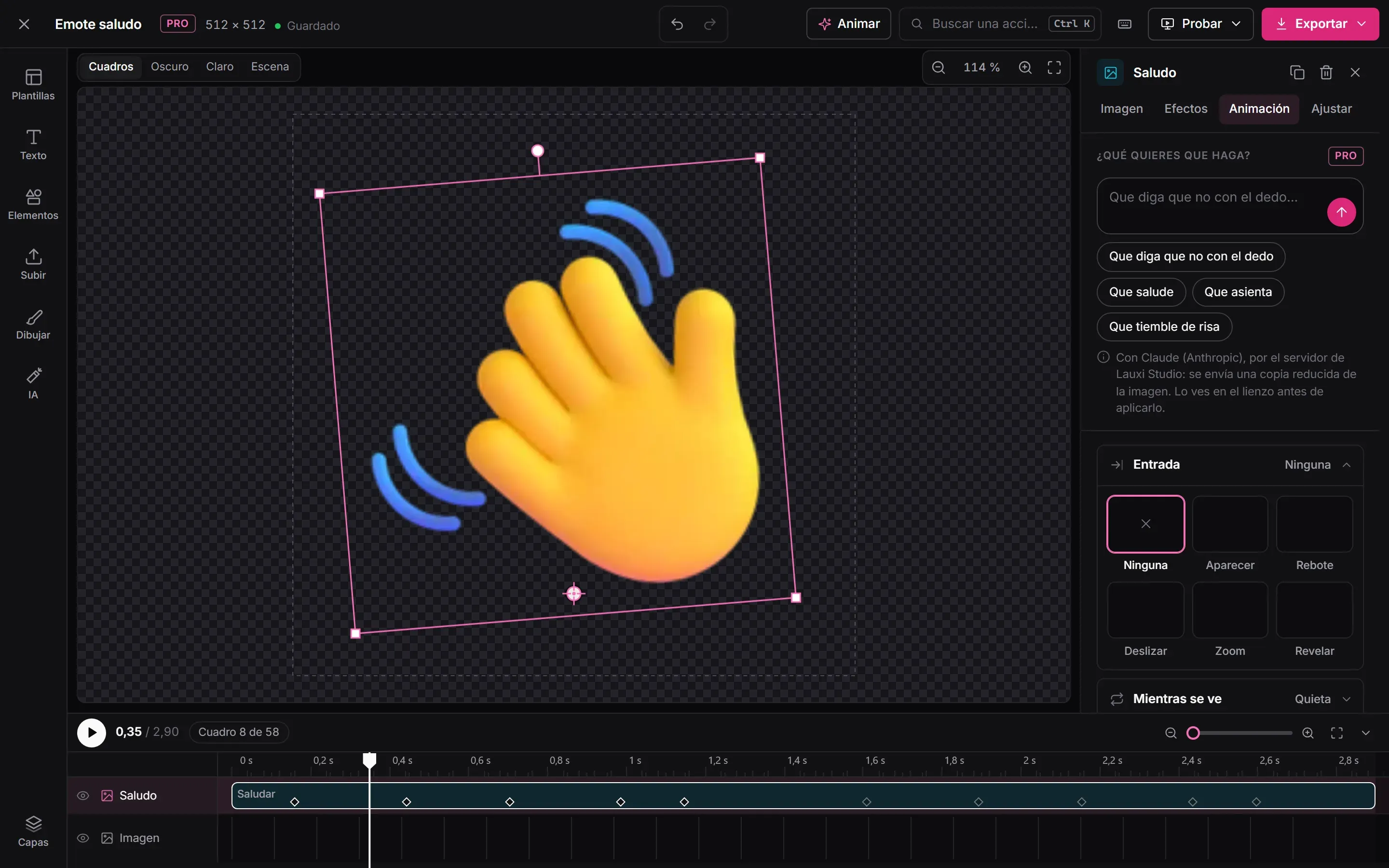Collapse the Entrada section
Viewport: 1389px width, 868px height.
coord(1230,465)
